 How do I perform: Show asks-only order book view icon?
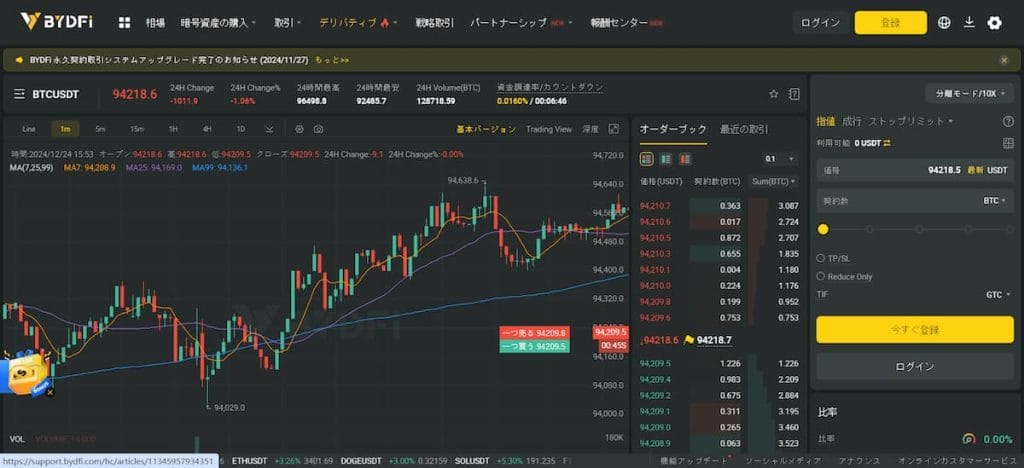[685, 159]
